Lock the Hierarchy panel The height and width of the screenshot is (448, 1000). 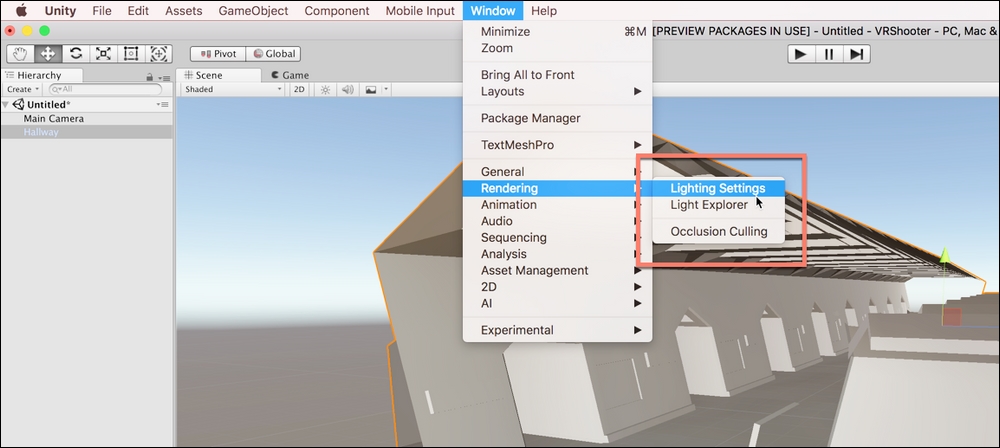(149, 77)
